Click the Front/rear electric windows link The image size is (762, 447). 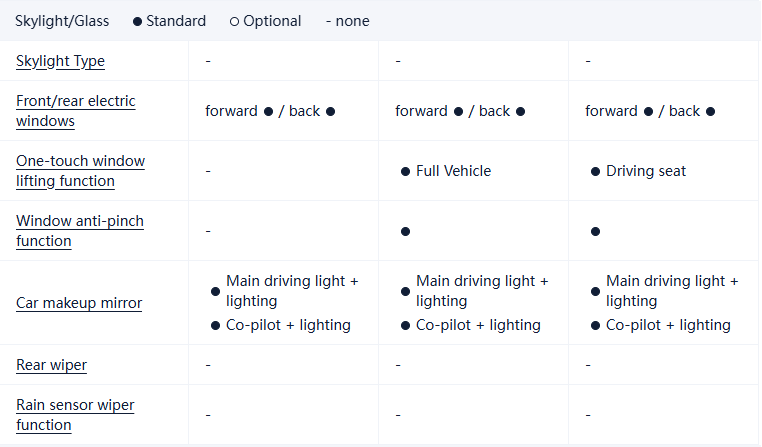tap(75, 111)
